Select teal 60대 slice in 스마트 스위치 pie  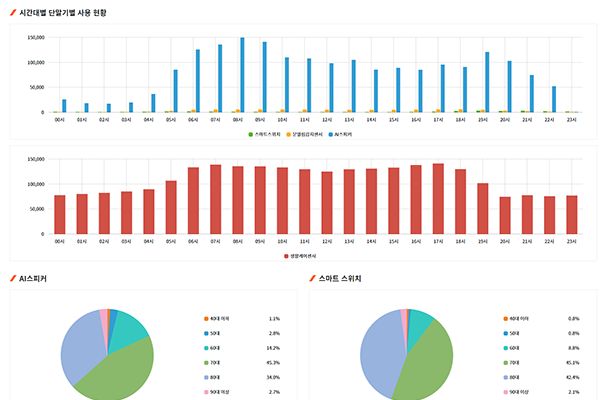tap(418, 325)
